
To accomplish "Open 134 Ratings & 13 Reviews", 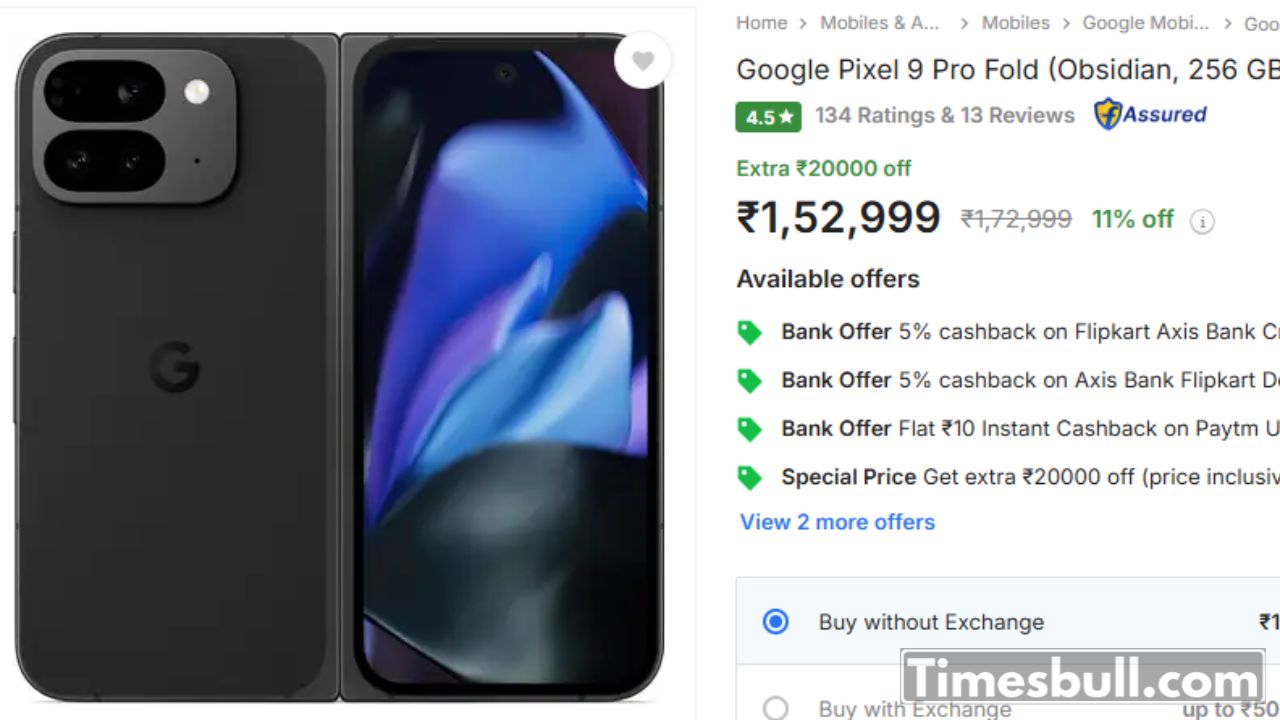I will 944,115.
